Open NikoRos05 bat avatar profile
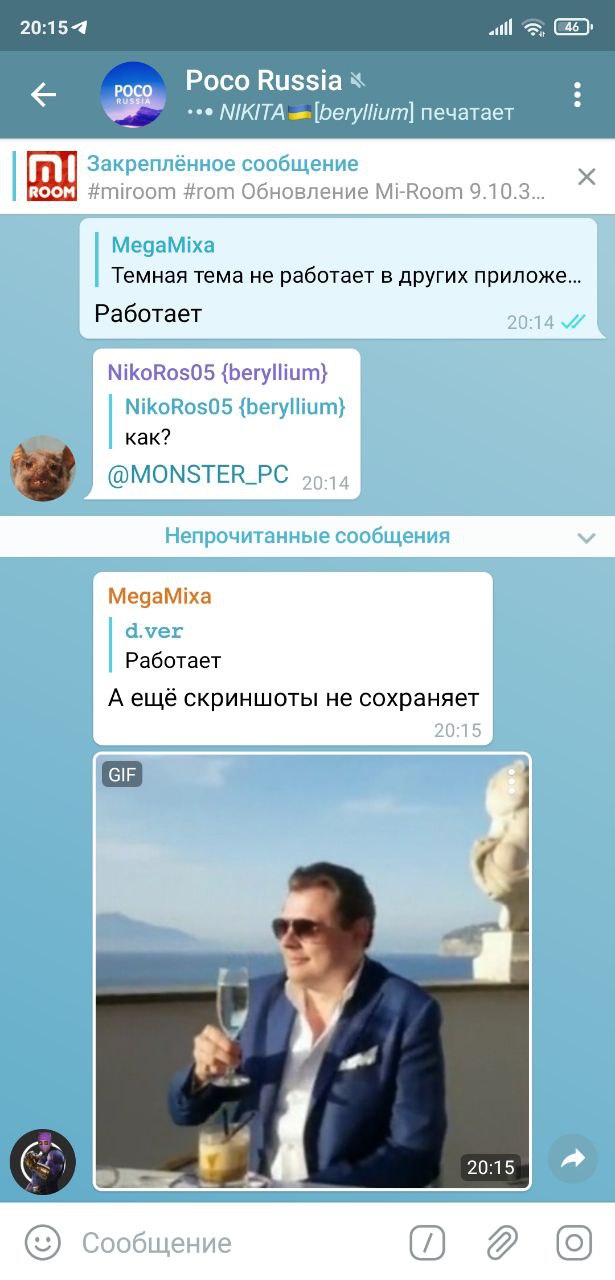Viewport: 615px width, 1280px height. 43,468
